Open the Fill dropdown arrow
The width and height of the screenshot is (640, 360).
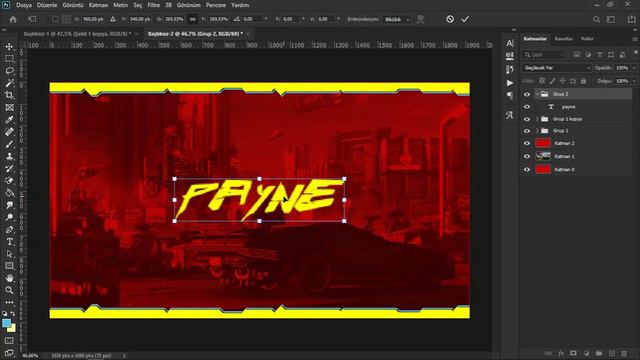634,81
